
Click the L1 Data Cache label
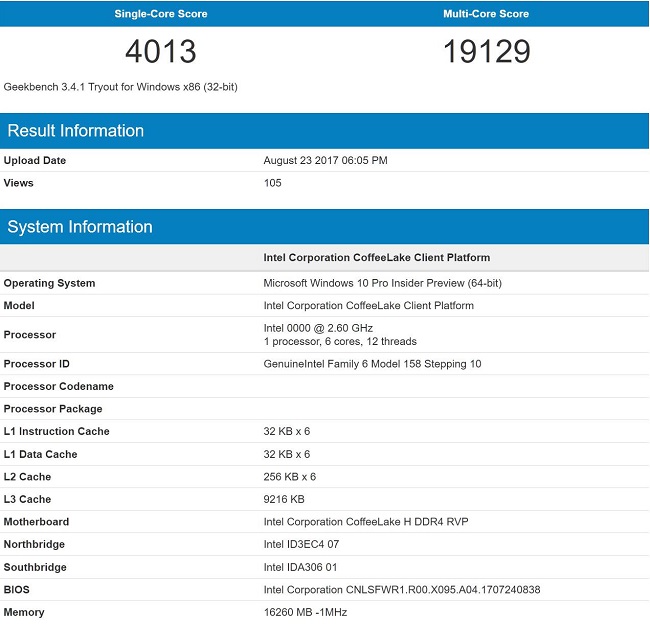[40, 454]
